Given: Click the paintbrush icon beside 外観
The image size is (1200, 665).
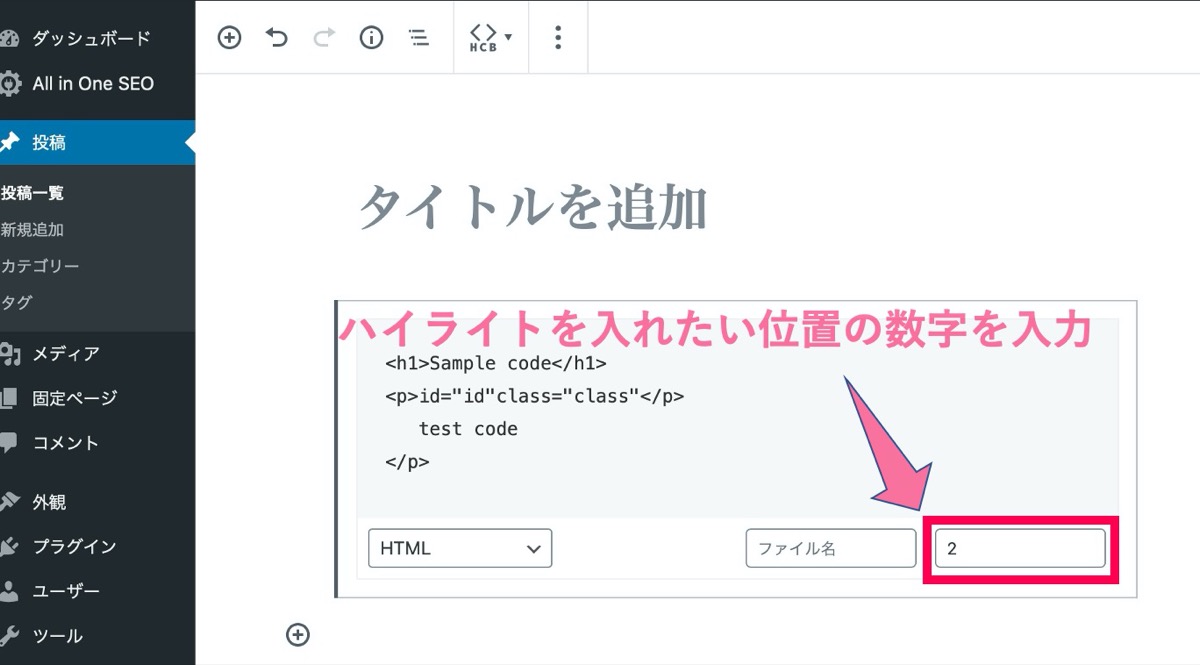Looking at the screenshot, I should coord(9,502).
